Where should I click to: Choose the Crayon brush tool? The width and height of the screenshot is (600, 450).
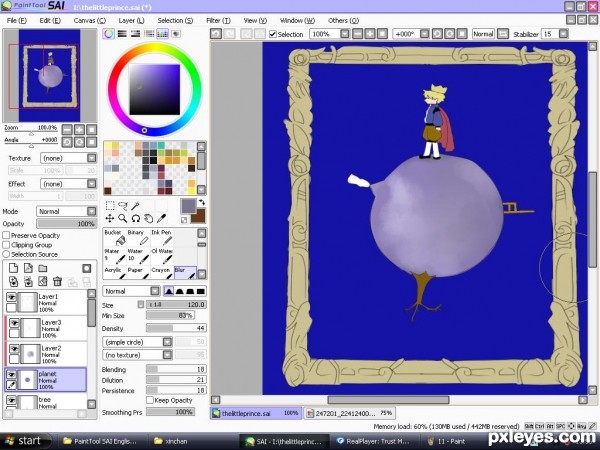coord(161,273)
